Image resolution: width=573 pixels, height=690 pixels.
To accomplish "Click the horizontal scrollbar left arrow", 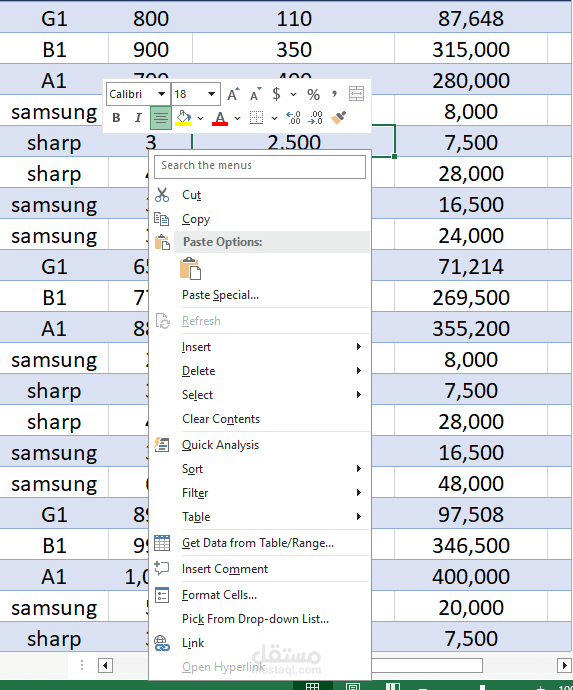I will click(105, 665).
